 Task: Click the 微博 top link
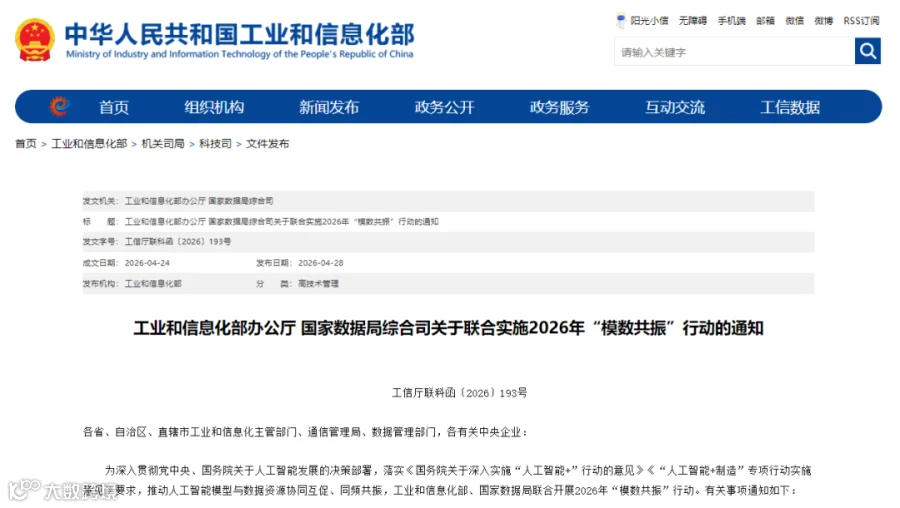824,21
